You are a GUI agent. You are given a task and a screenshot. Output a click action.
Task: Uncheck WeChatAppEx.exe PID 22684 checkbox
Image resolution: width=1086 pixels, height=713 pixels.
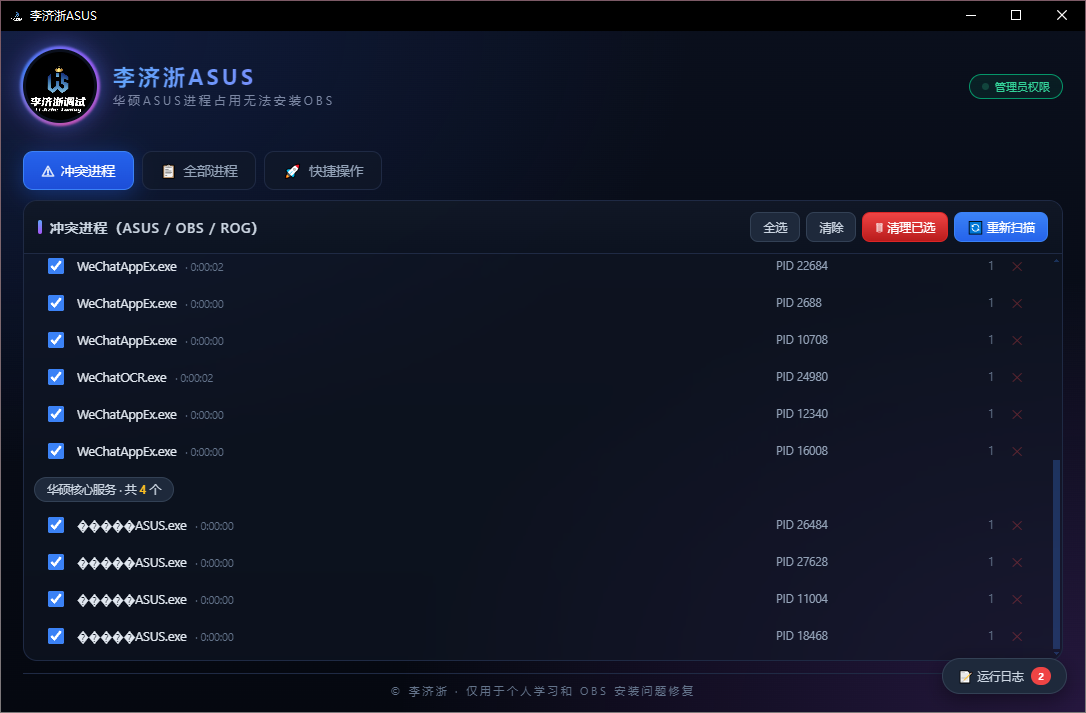point(56,266)
